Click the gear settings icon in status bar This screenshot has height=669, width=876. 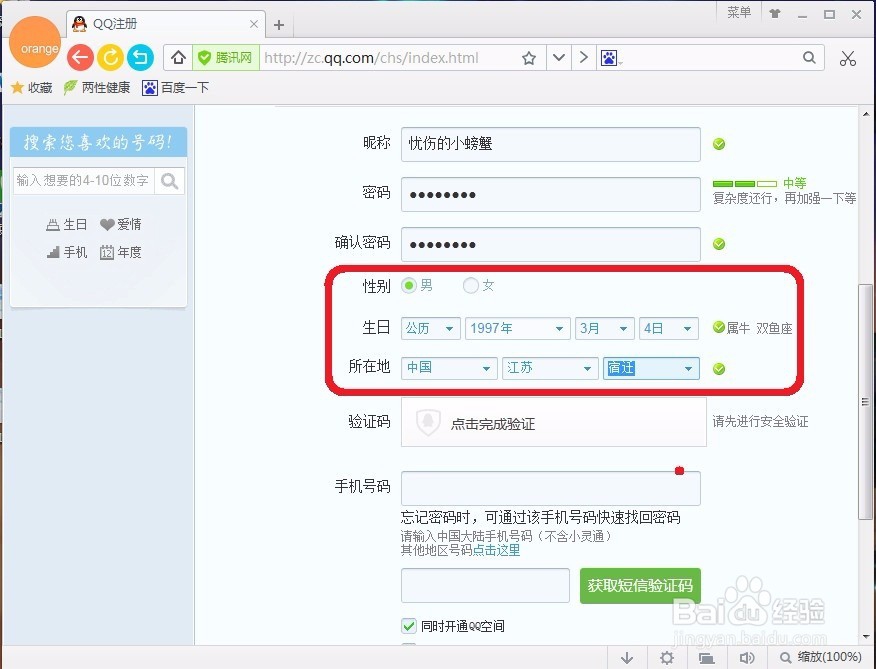pos(667,657)
